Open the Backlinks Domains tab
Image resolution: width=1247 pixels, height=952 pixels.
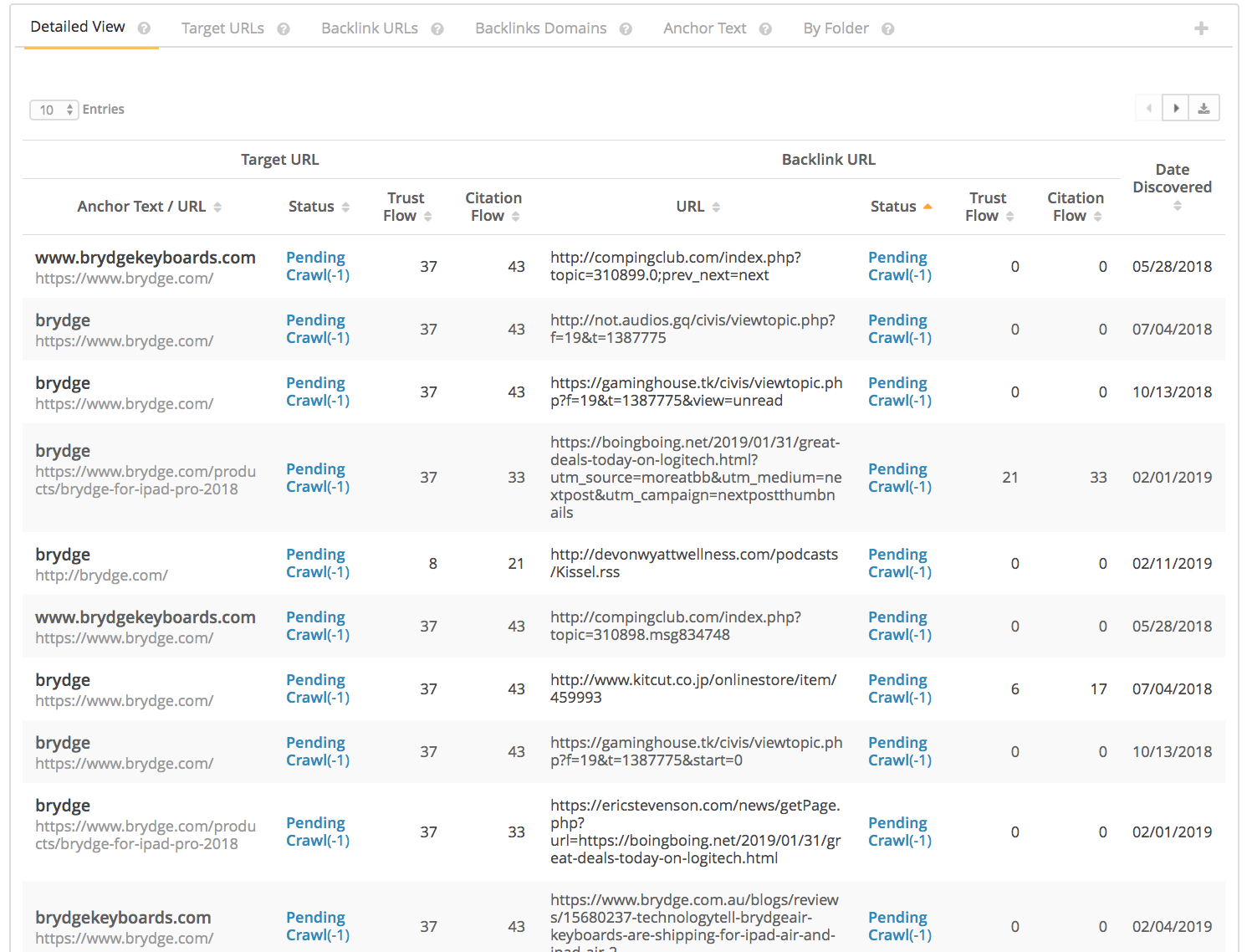point(540,28)
